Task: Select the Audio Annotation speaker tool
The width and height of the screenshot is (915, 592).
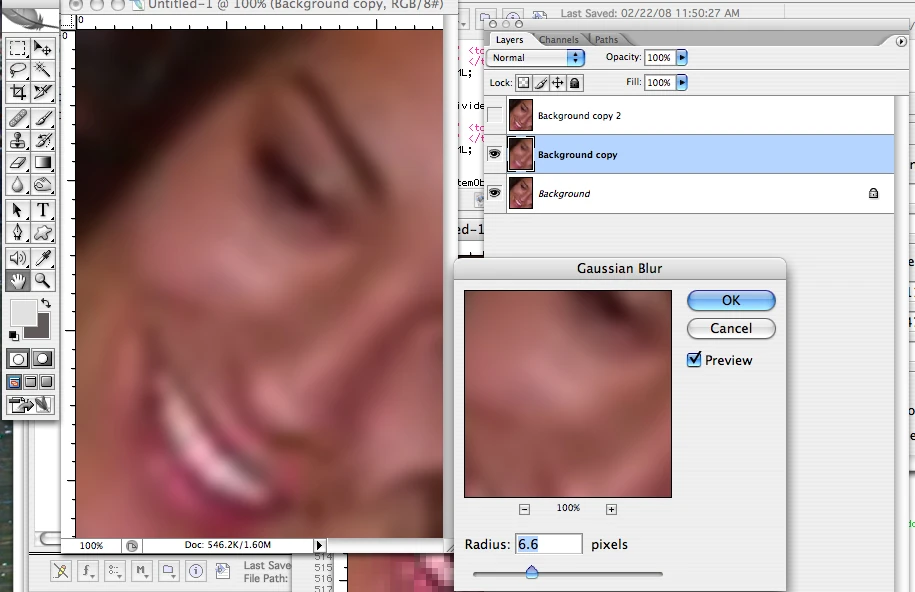Action: tap(18, 258)
